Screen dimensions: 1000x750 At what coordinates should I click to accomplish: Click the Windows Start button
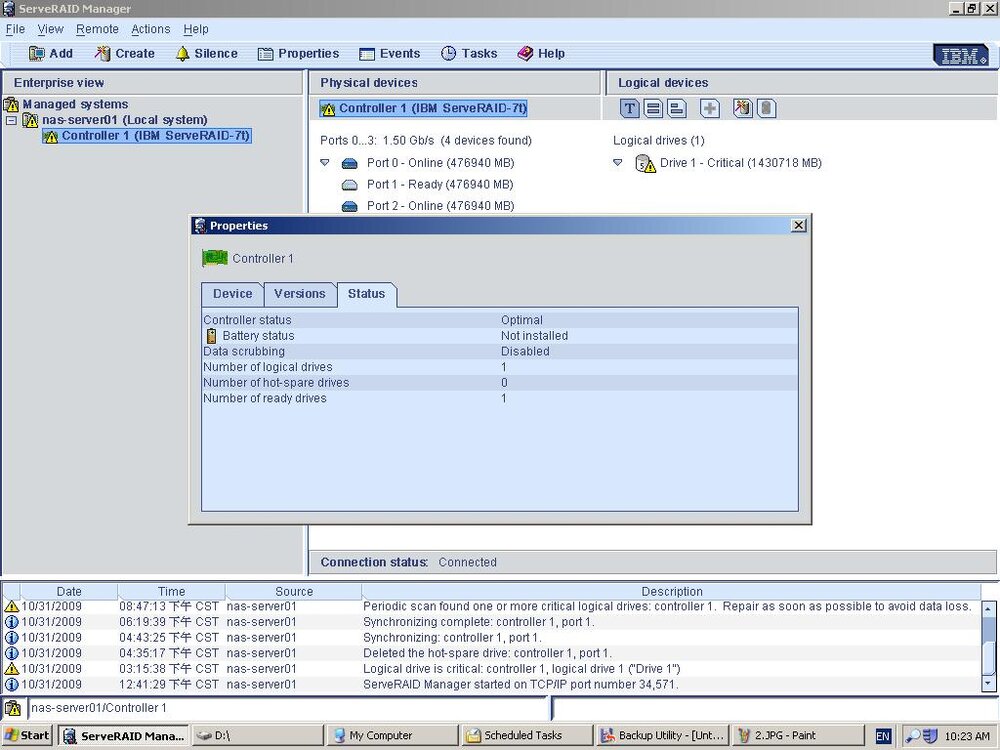(x=27, y=735)
